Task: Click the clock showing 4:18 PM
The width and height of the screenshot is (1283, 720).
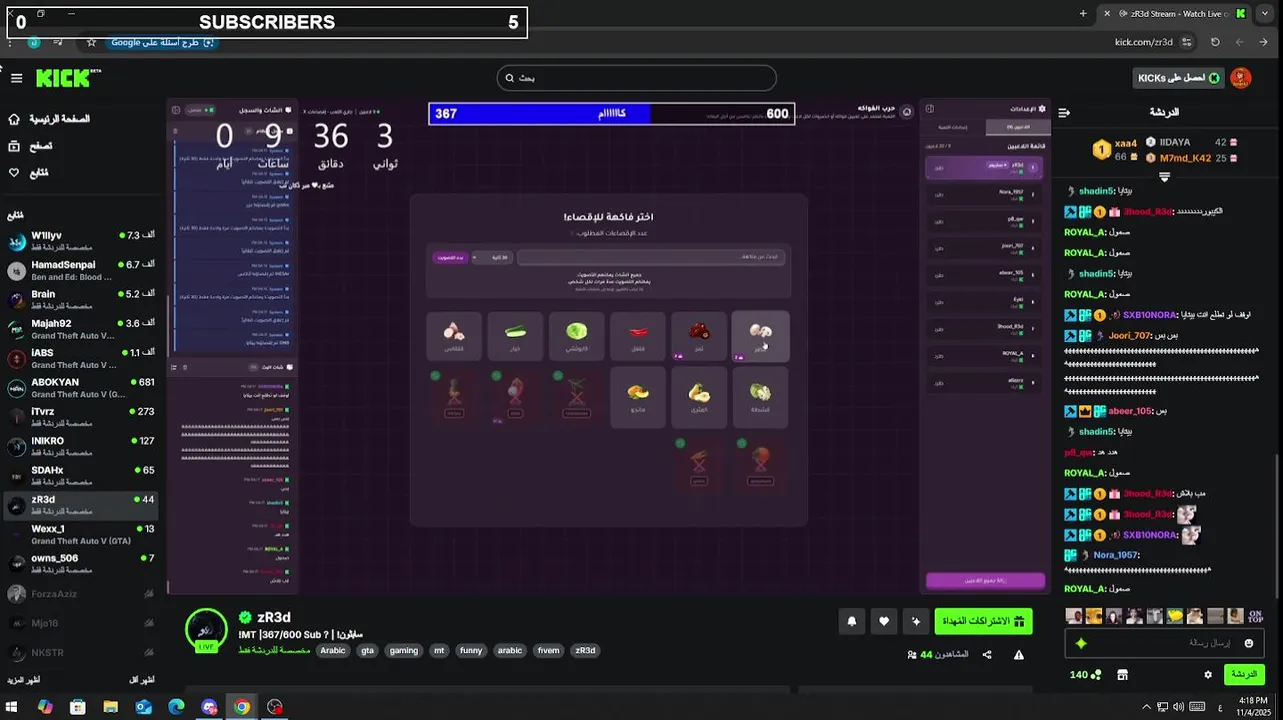Action: (1253, 700)
